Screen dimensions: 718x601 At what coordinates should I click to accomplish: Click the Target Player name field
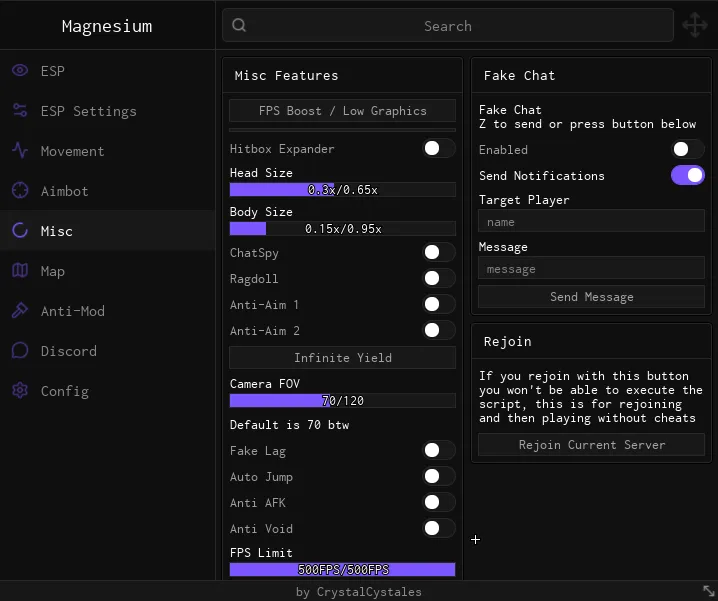[592, 221]
